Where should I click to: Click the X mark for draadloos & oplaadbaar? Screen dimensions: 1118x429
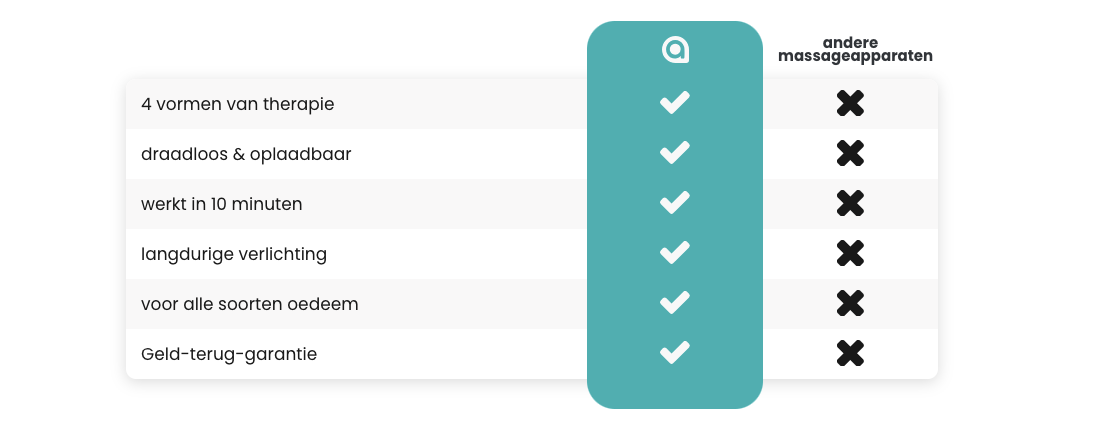pyautogui.click(x=850, y=154)
